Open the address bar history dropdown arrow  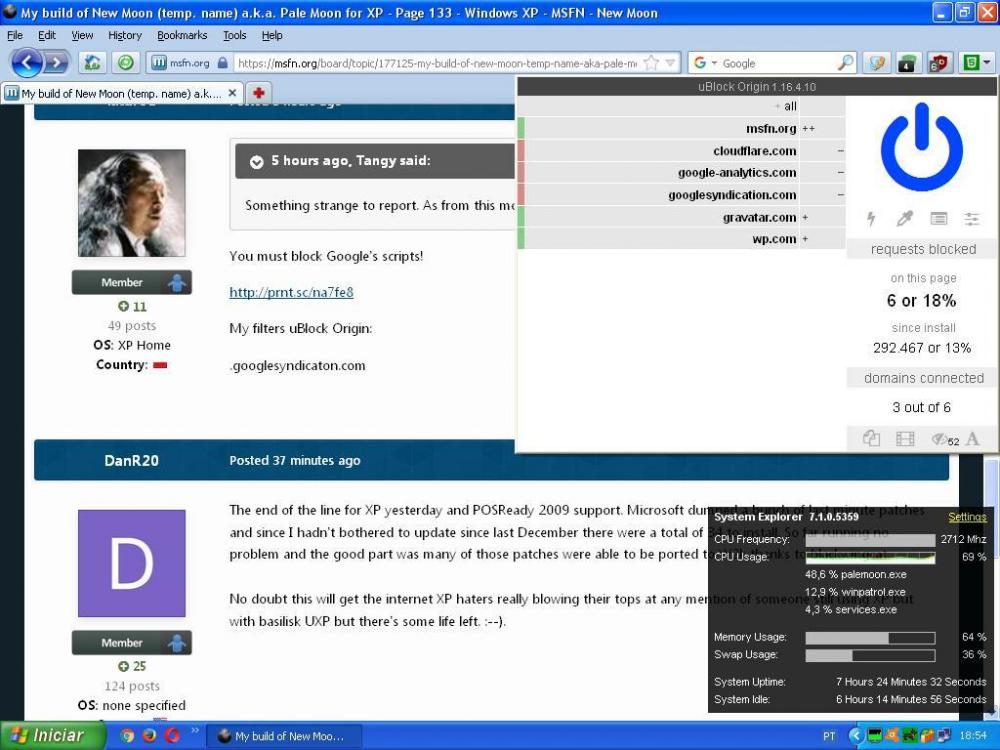(670, 62)
